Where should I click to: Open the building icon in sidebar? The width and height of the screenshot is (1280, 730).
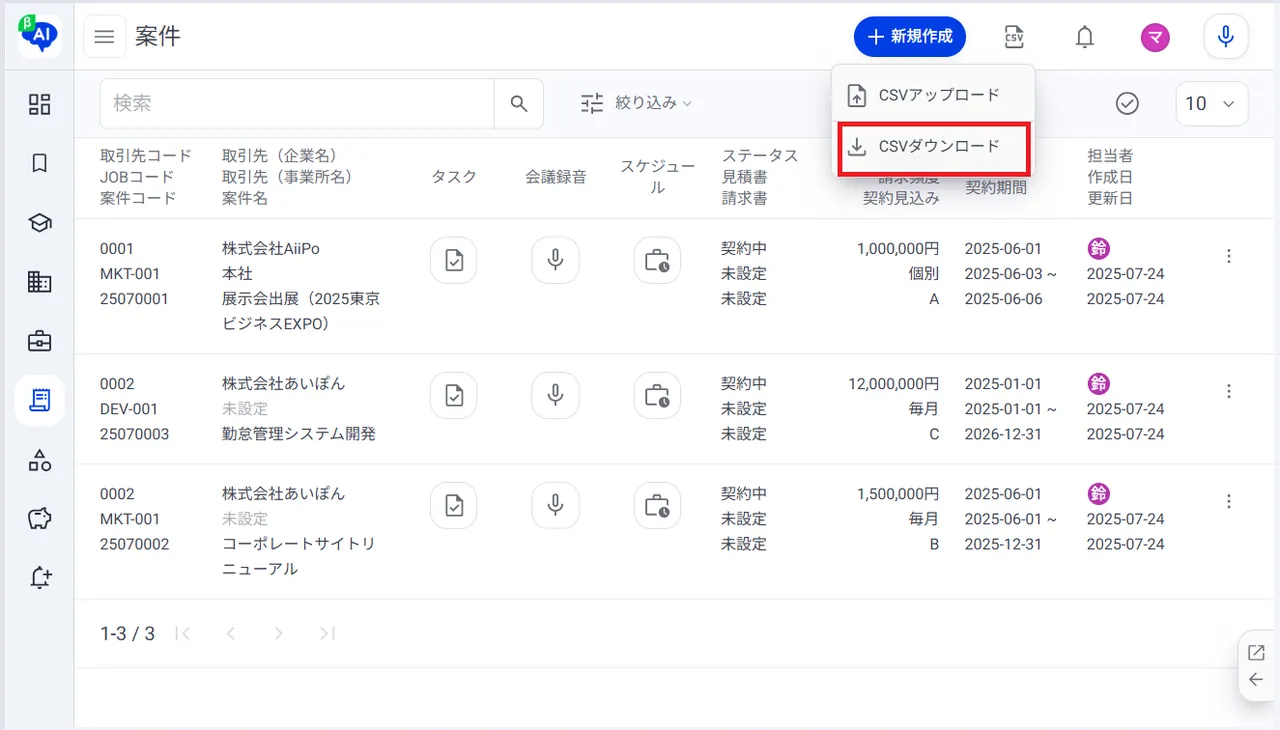(x=40, y=282)
